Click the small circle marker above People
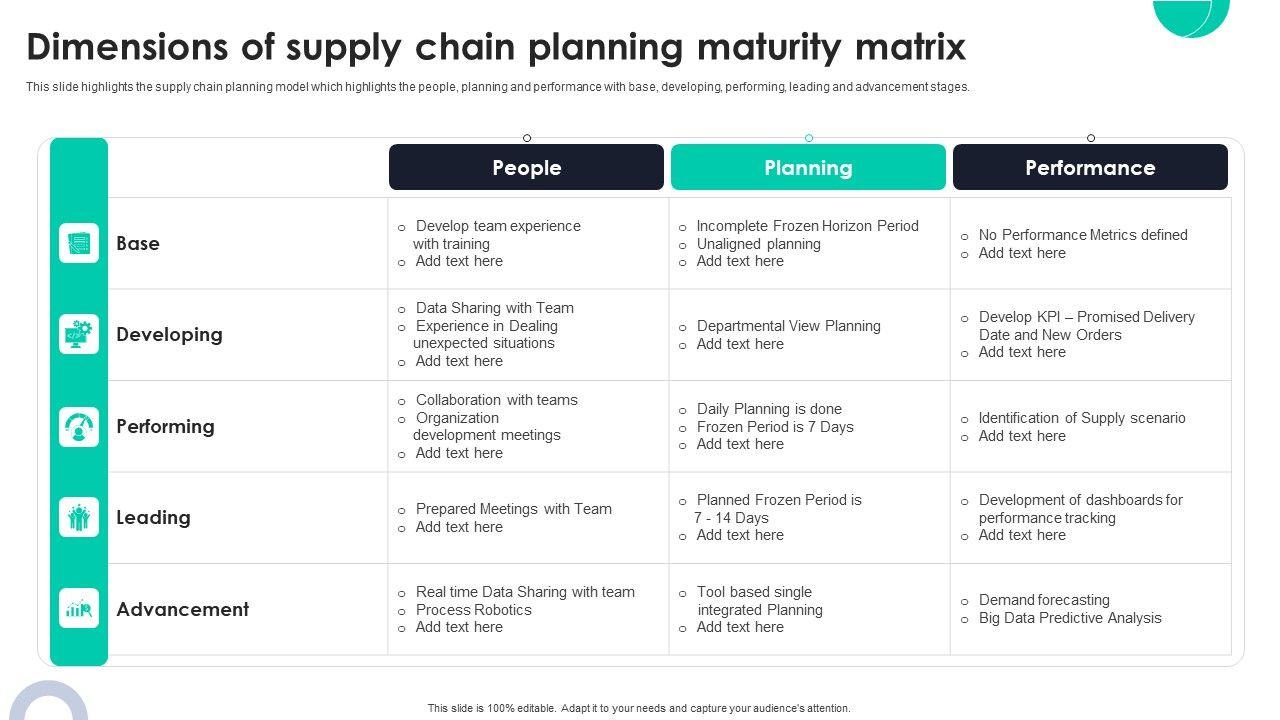The width and height of the screenshot is (1280, 720). pyautogui.click(x=527, y=138)
